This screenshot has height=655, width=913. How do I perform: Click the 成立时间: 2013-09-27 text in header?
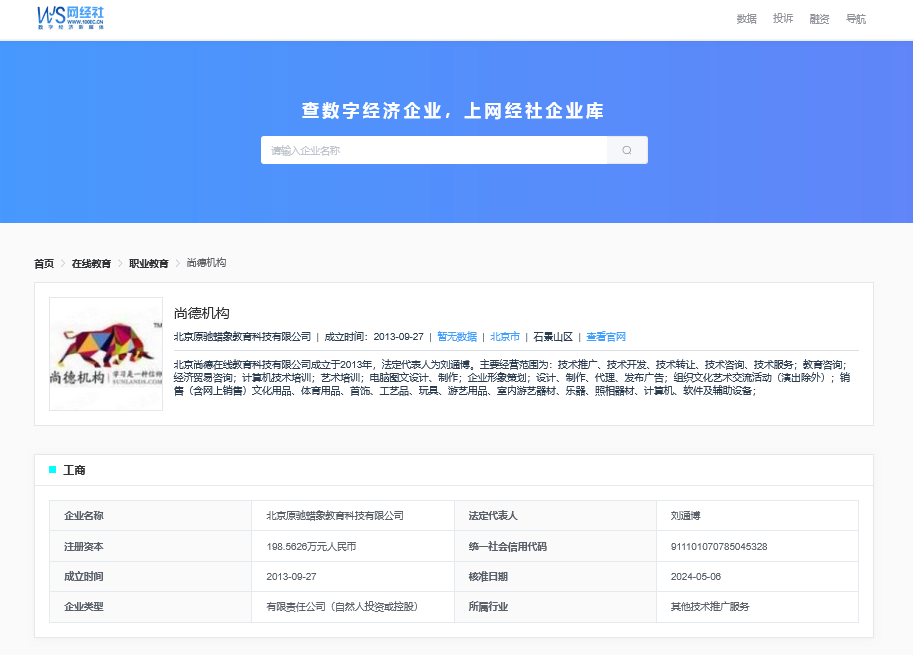point(374,337)
